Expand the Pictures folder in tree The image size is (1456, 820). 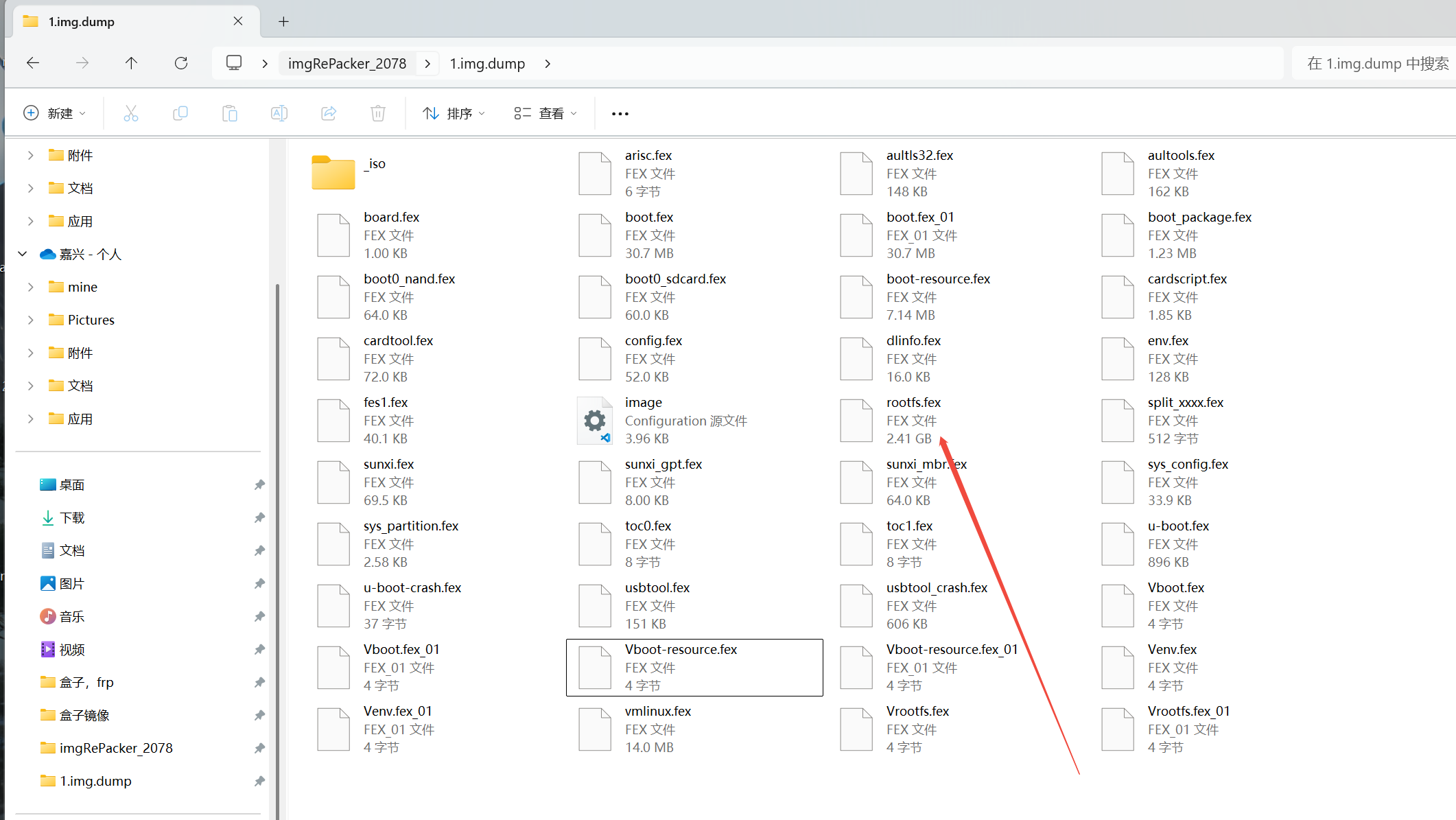click(x=30, y=320)
